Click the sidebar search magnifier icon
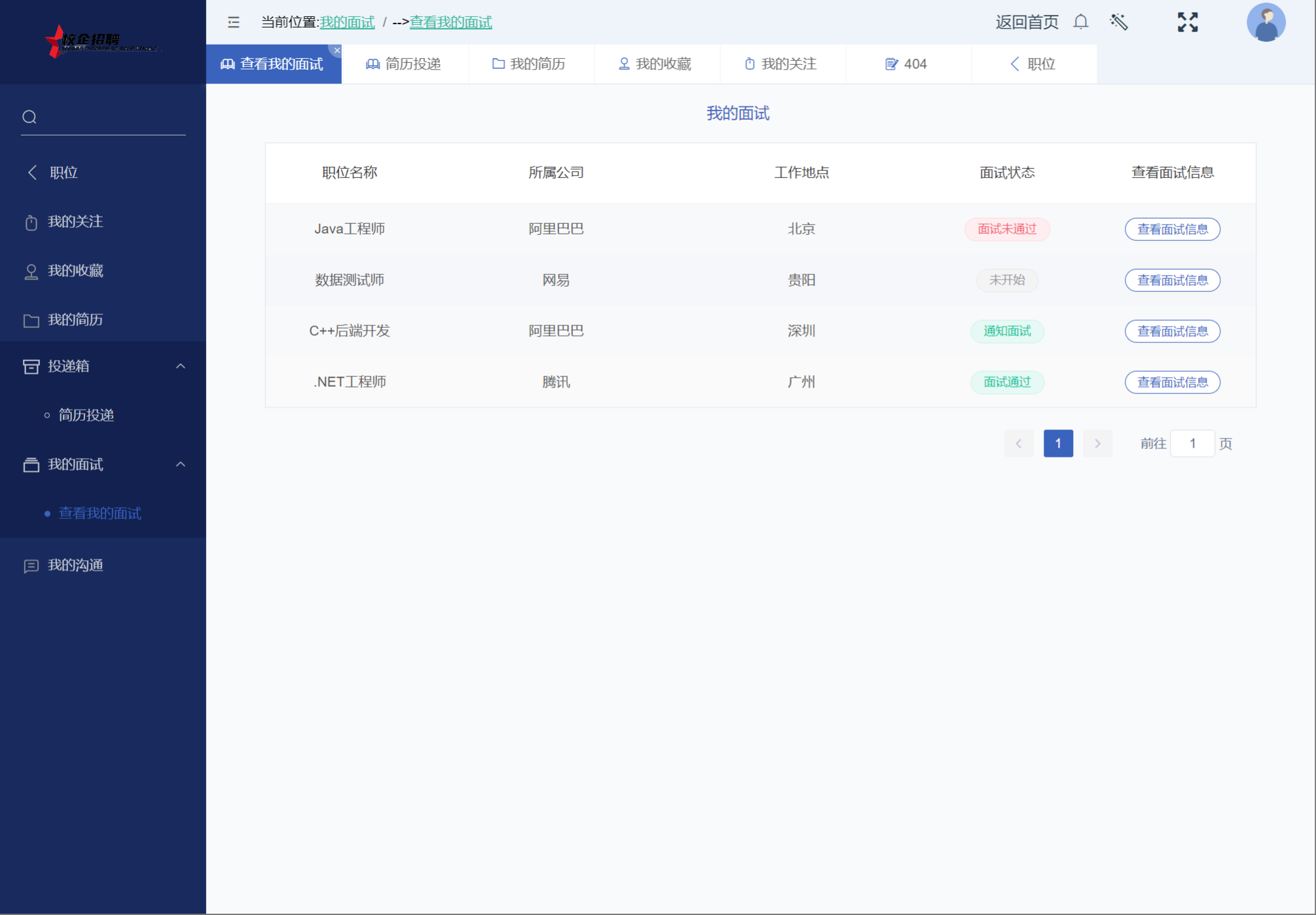Viewport: 1316px width, 915px height. (x=29, y=117)
